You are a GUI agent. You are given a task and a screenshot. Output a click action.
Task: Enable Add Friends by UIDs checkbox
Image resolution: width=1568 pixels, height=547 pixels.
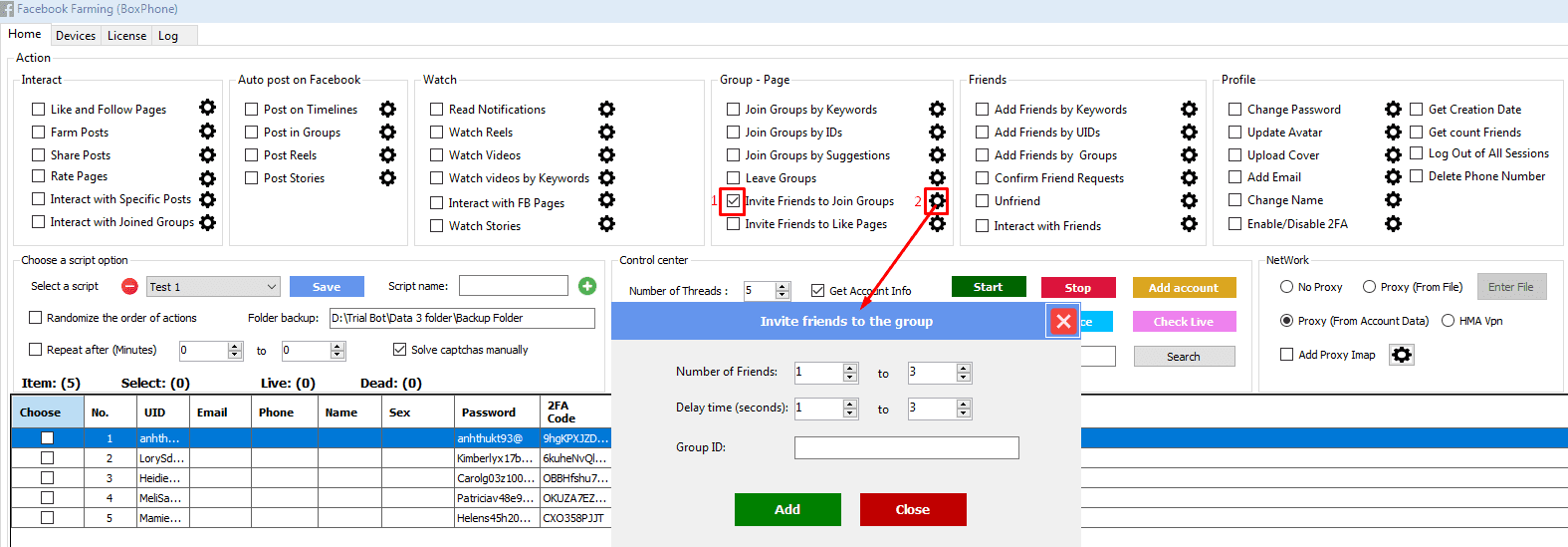click(x=983, y=133)
